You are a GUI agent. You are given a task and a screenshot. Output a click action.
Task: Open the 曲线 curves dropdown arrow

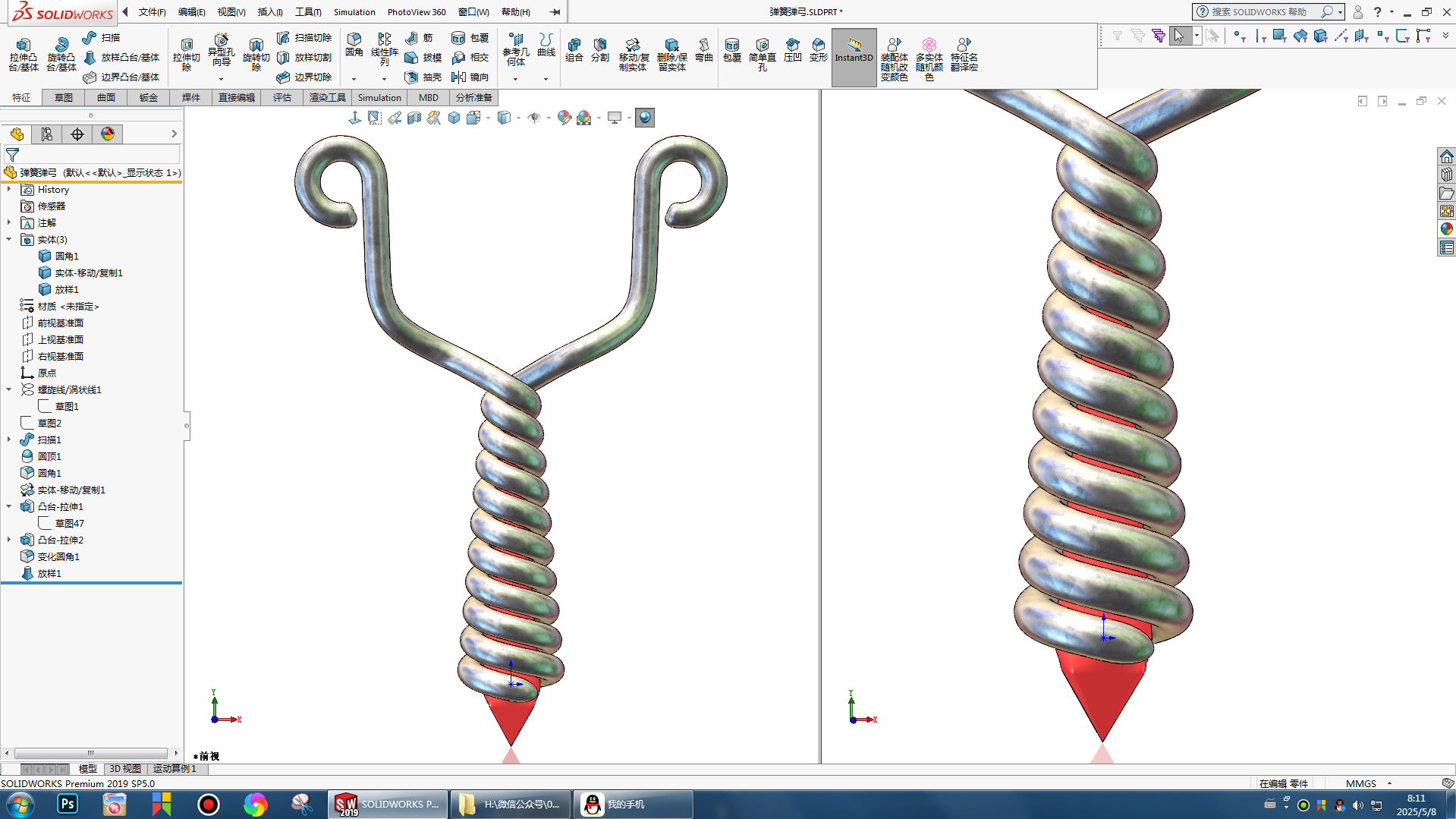(x=546, y=79)
